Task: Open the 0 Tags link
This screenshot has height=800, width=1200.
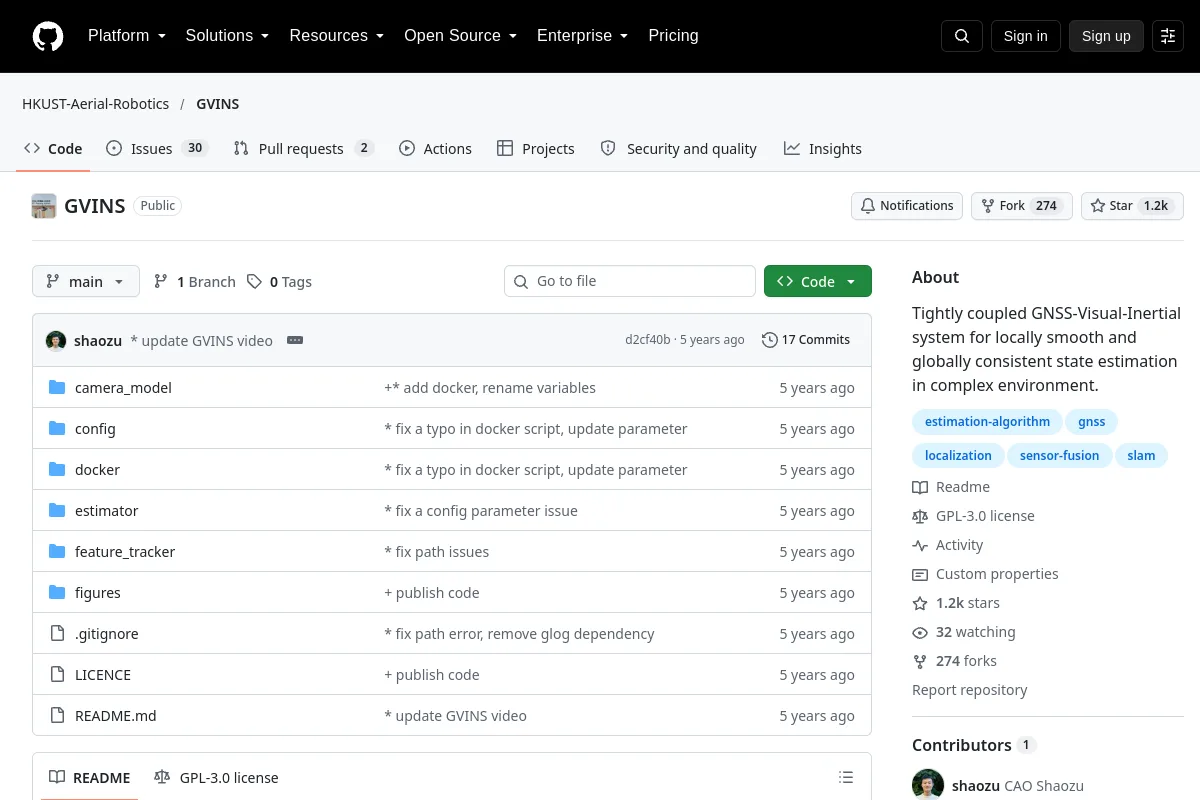Action: [280, 282]
